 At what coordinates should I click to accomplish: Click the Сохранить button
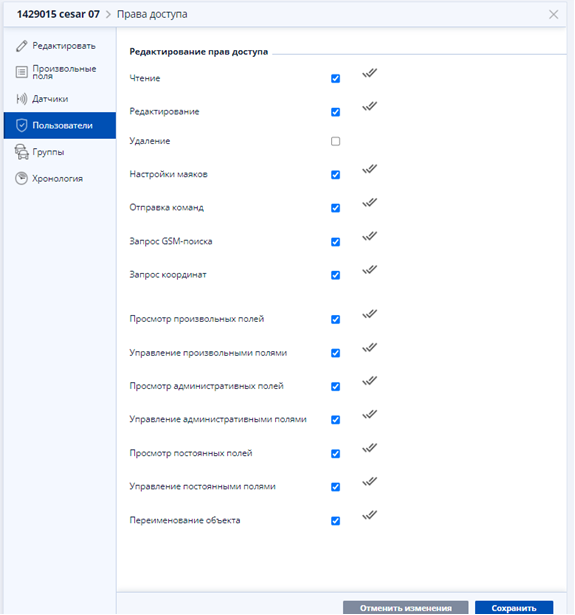514,608
